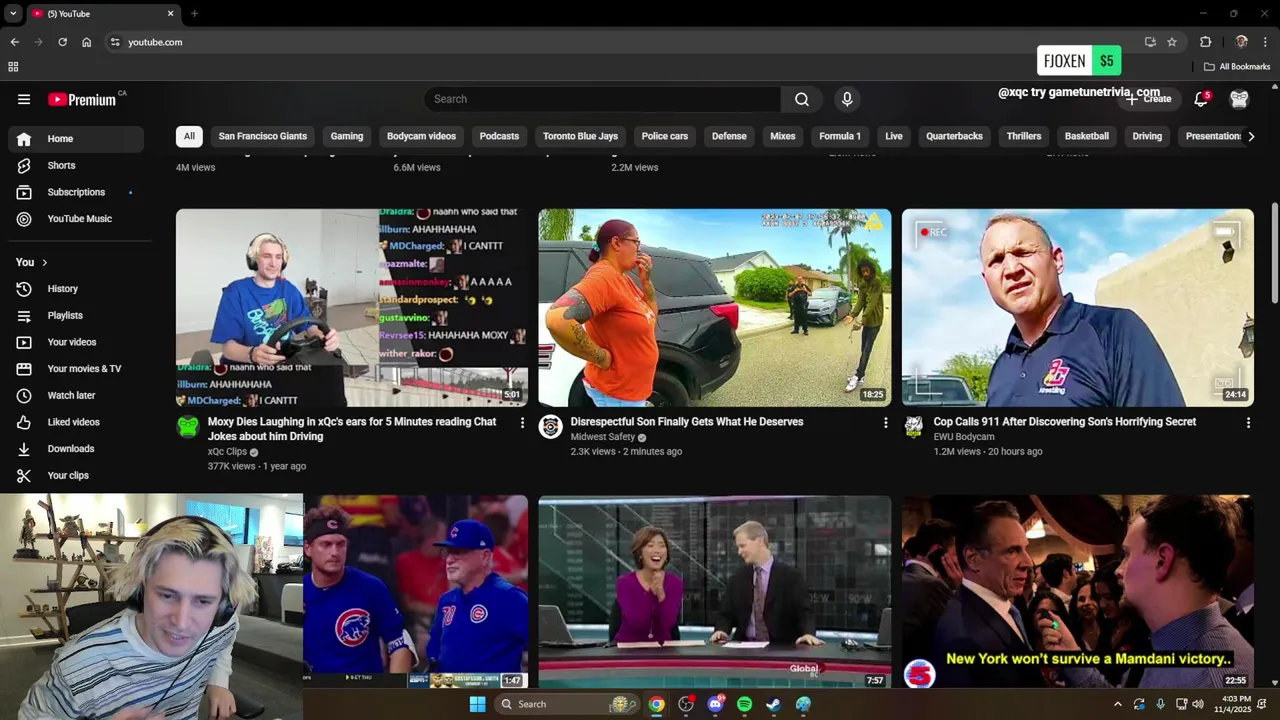The image size is (1280, 720).
Task: Open more options for Disrespectful Son video
Action: (x=885, y=423)
